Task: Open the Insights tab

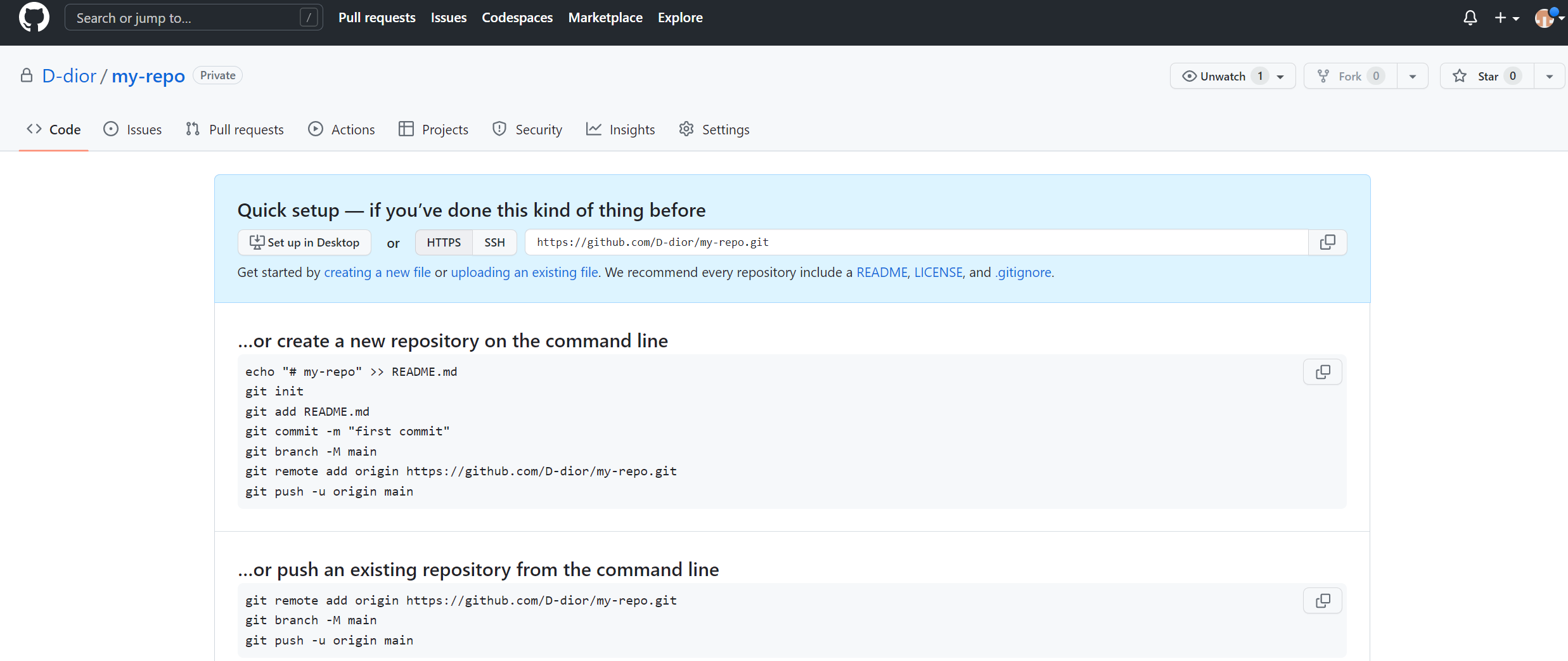Action: [x=620, y=129]
